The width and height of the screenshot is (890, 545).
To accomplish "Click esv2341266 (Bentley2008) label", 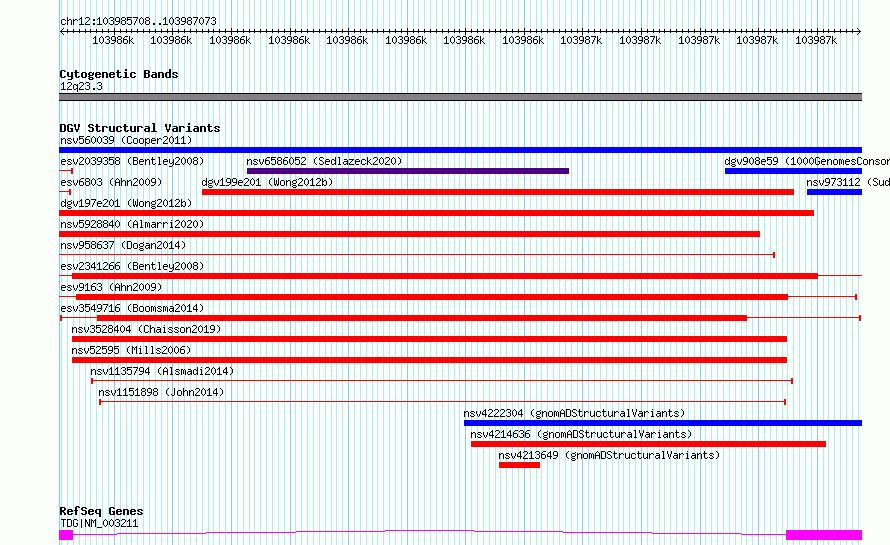I will point(132,266).
